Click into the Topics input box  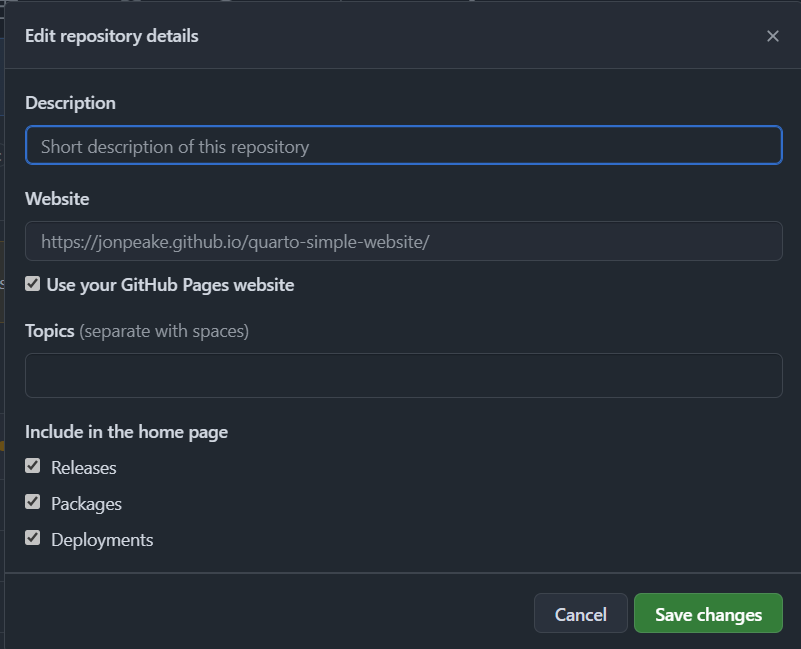click(x=404, y=376)
